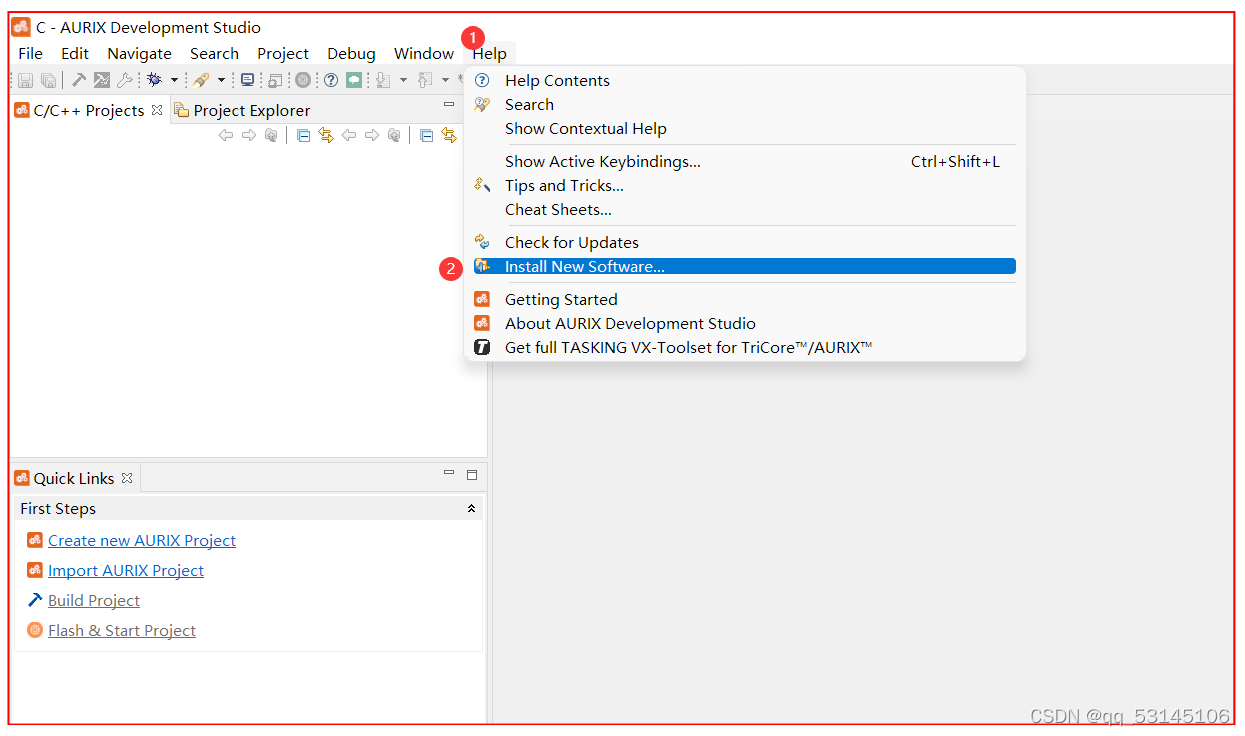This screenshot has width=1245, height=736.
Task: Click the icon beside Create new AURIX Project
Action: coord(35,540)
